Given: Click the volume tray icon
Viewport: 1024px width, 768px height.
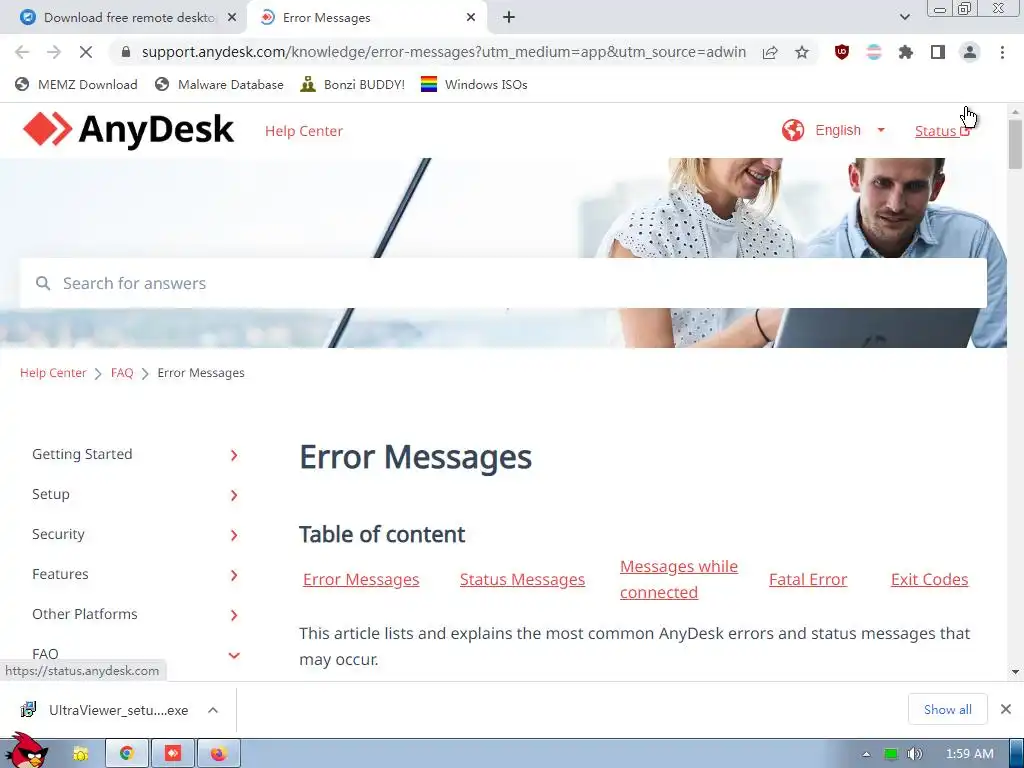Looking at the screenshot, I should (x=914, y=754).
